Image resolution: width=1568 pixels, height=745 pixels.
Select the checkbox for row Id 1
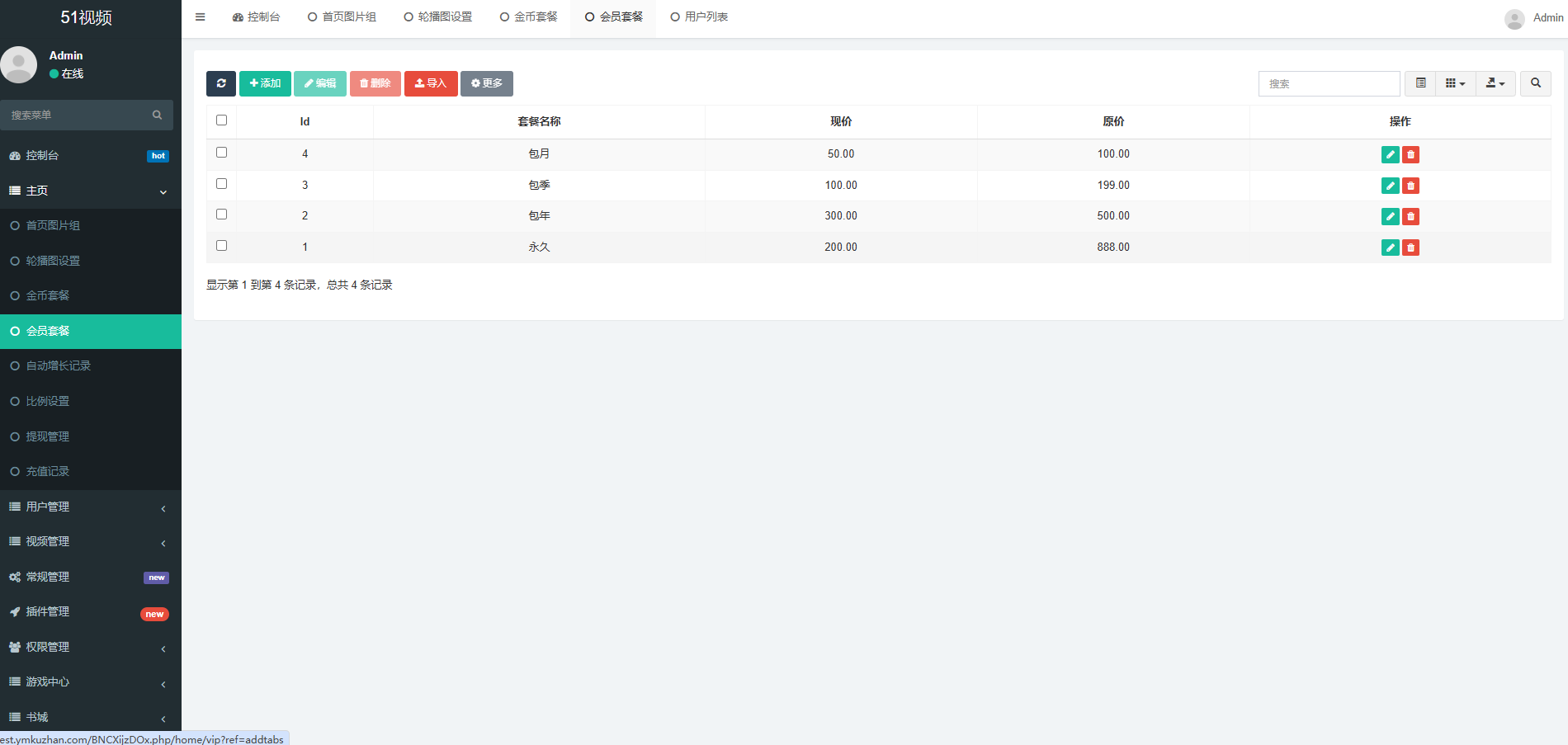click(221, 246)
